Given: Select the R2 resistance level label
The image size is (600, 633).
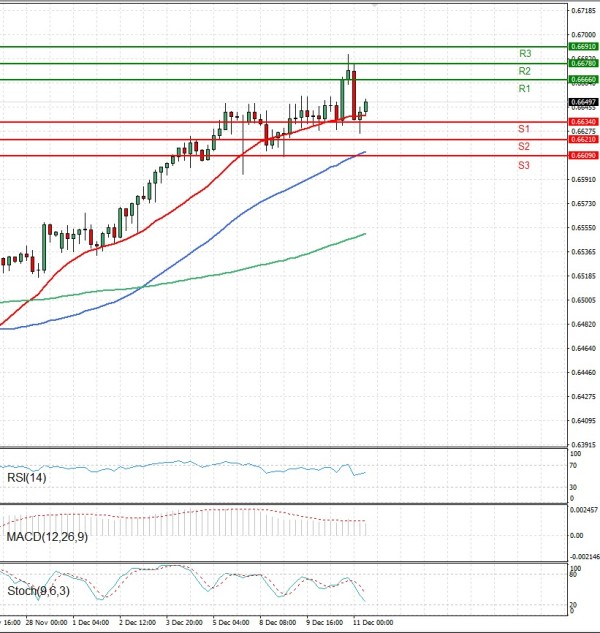Looking at the screenshot, I should pyautogui.click(x=524, y=72).
